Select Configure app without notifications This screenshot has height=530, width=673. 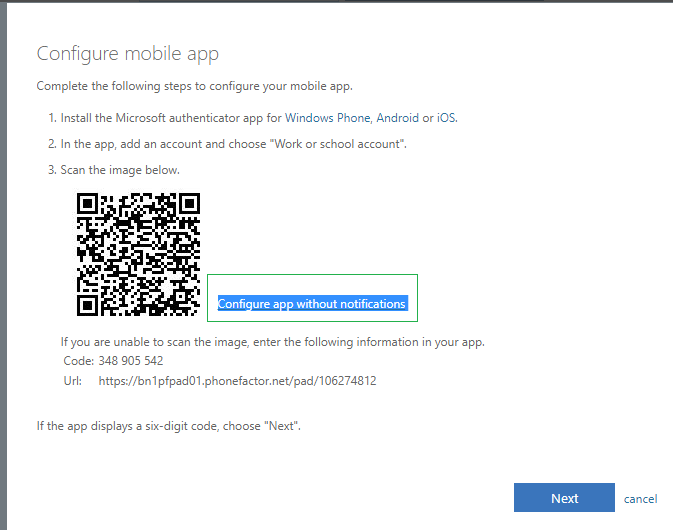pos(312,304)
